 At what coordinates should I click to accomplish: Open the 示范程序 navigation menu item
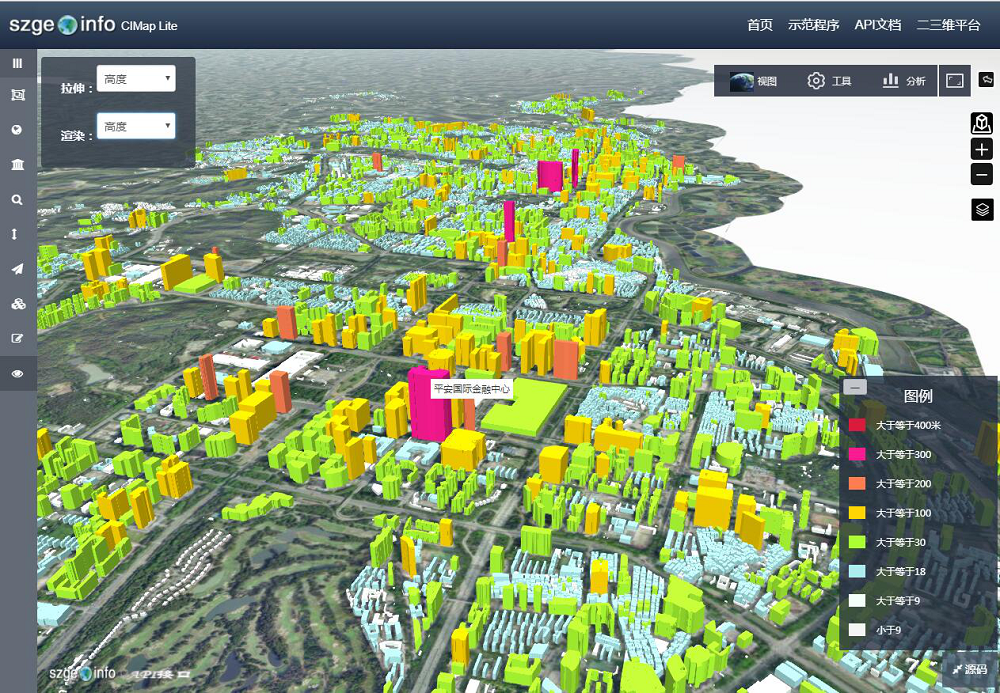[x=813, y=25]
